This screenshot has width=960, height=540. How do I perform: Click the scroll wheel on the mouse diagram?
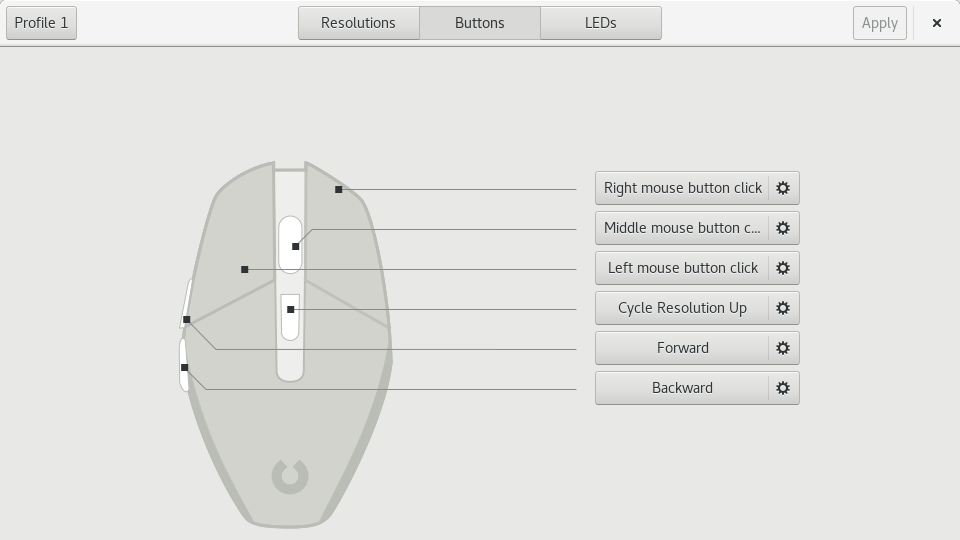290,244
